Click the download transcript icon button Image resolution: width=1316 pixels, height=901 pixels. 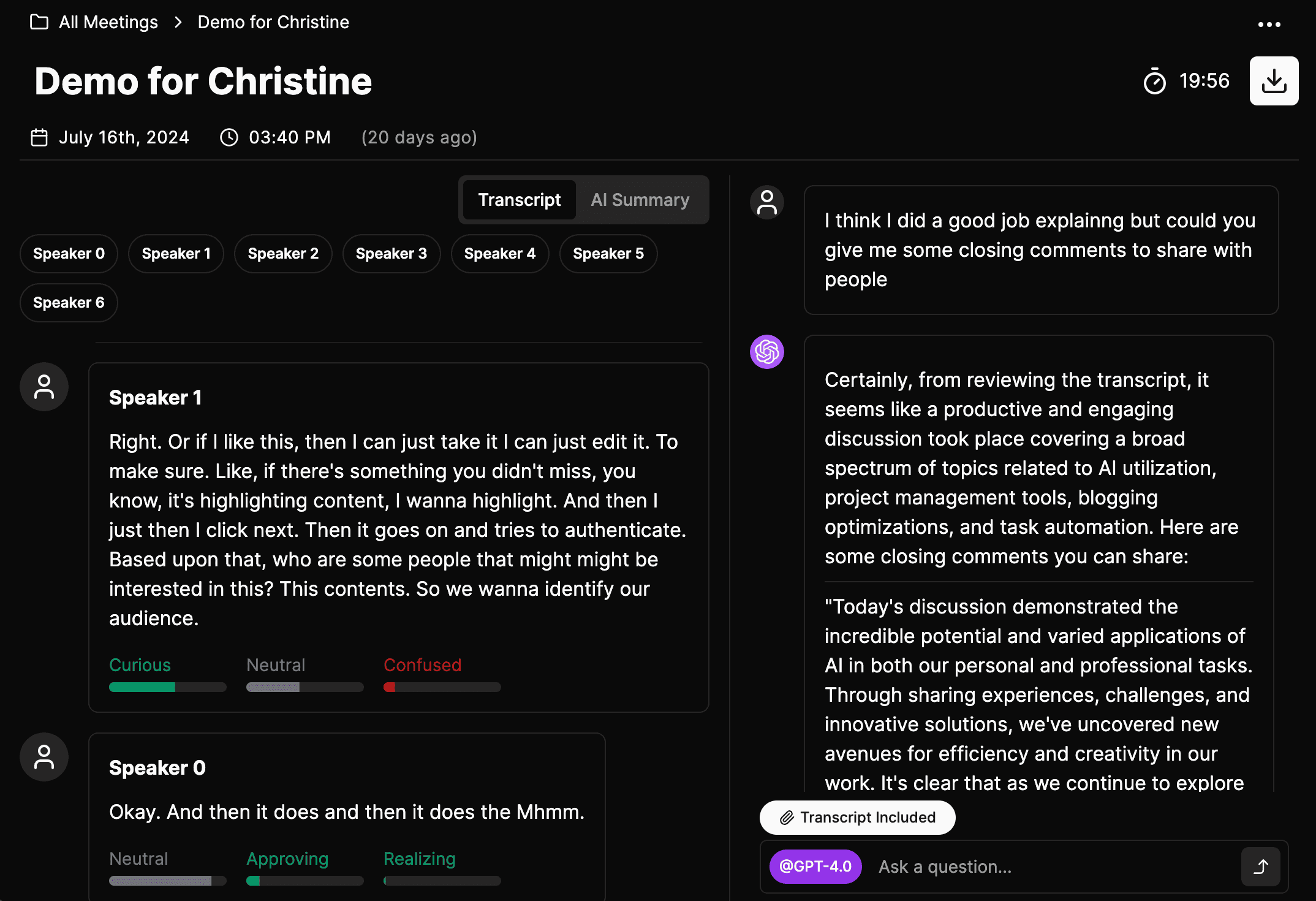(1274, 81)
